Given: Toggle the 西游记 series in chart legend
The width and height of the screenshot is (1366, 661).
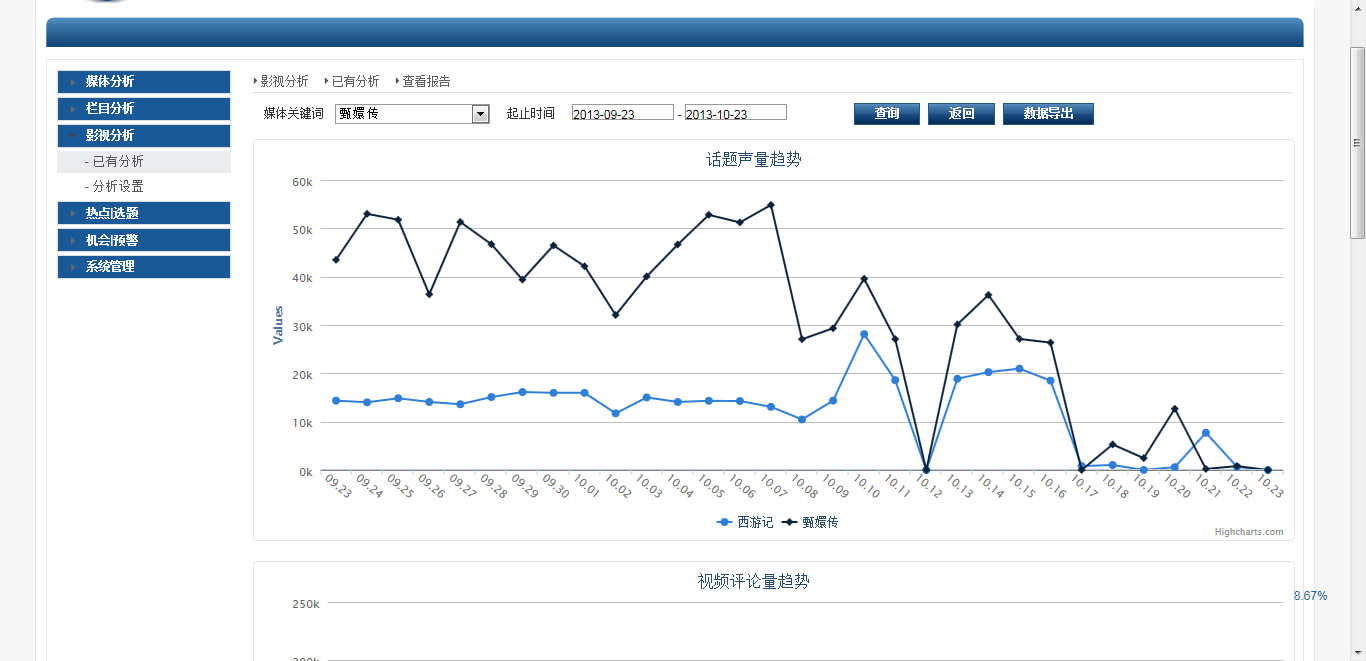Looking at the screenshot, I should pos(746,523).
